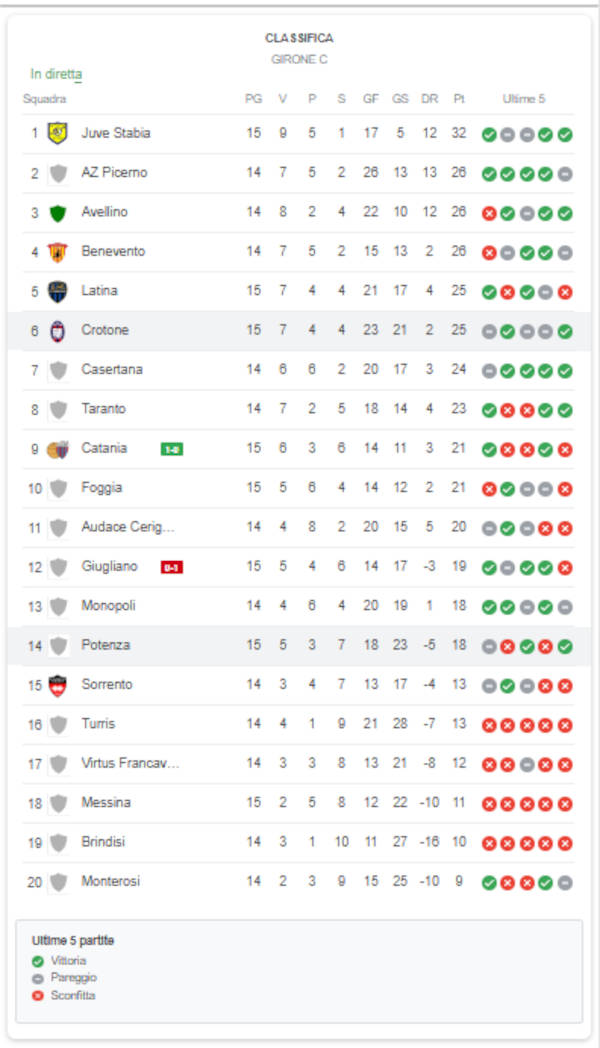Click the Taranto team name
This screenshot has width=600, height=1048.
(104, 409)
